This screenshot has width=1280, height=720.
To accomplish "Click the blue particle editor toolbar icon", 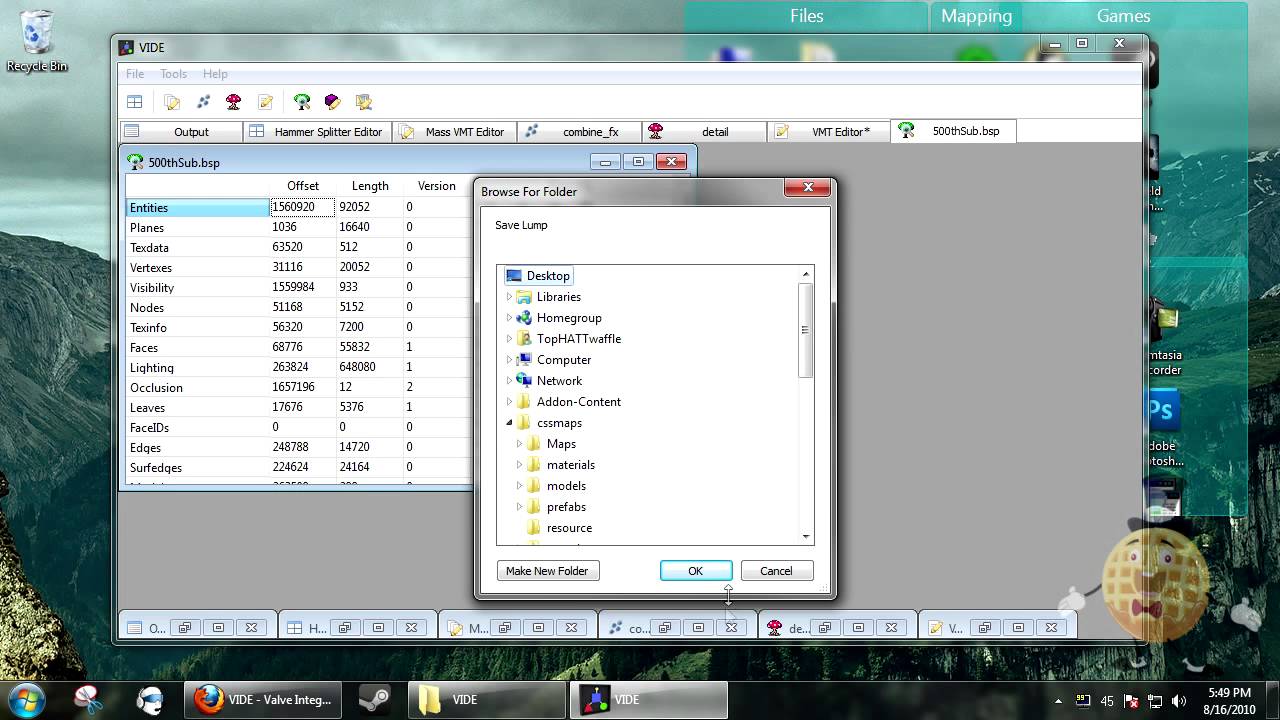I will [203, 102].
